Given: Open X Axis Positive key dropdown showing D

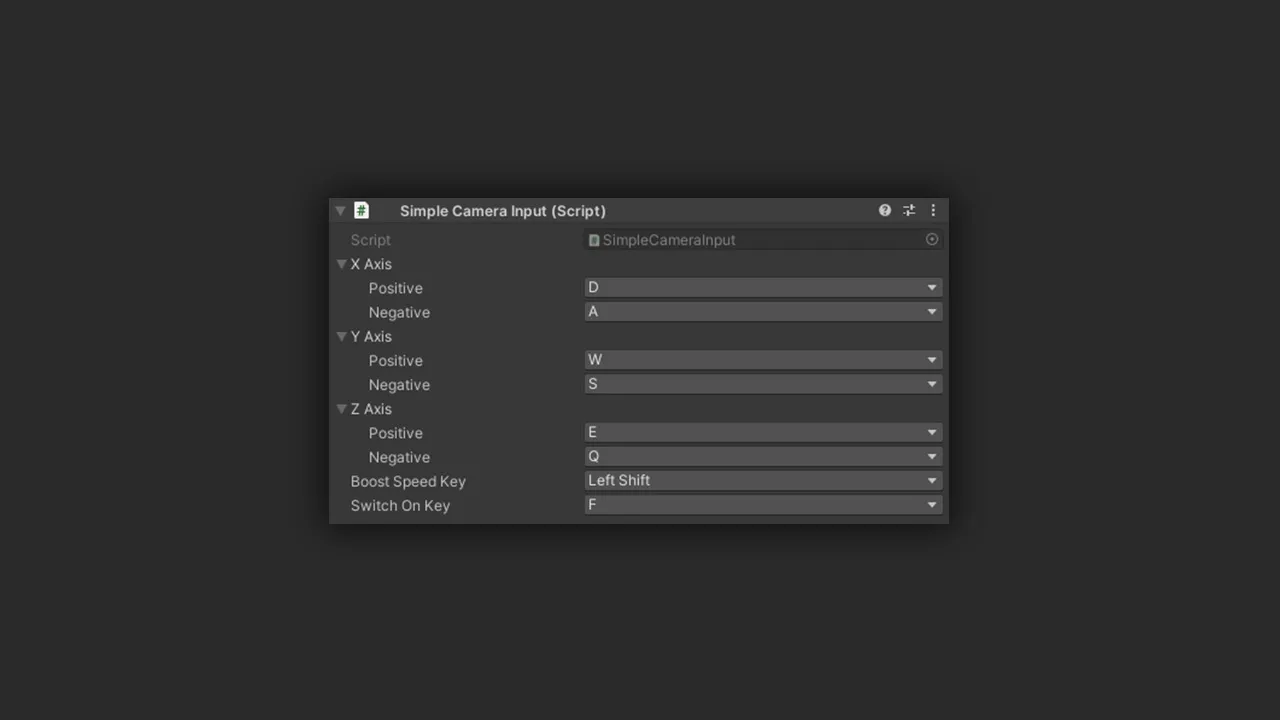Looking at the screenshot, I should (762, 288).
